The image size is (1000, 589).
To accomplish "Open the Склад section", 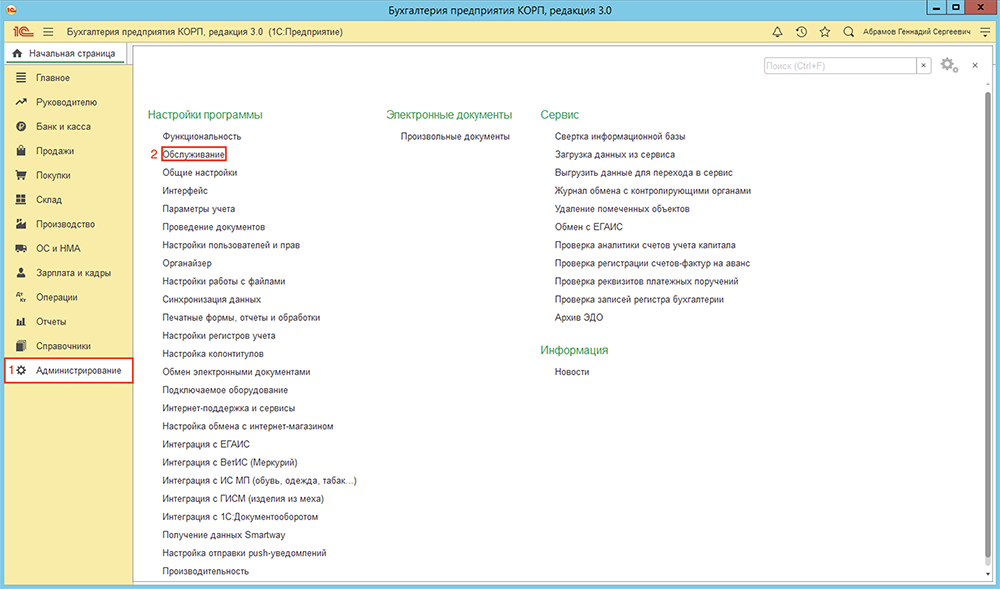I will [68, 200].
